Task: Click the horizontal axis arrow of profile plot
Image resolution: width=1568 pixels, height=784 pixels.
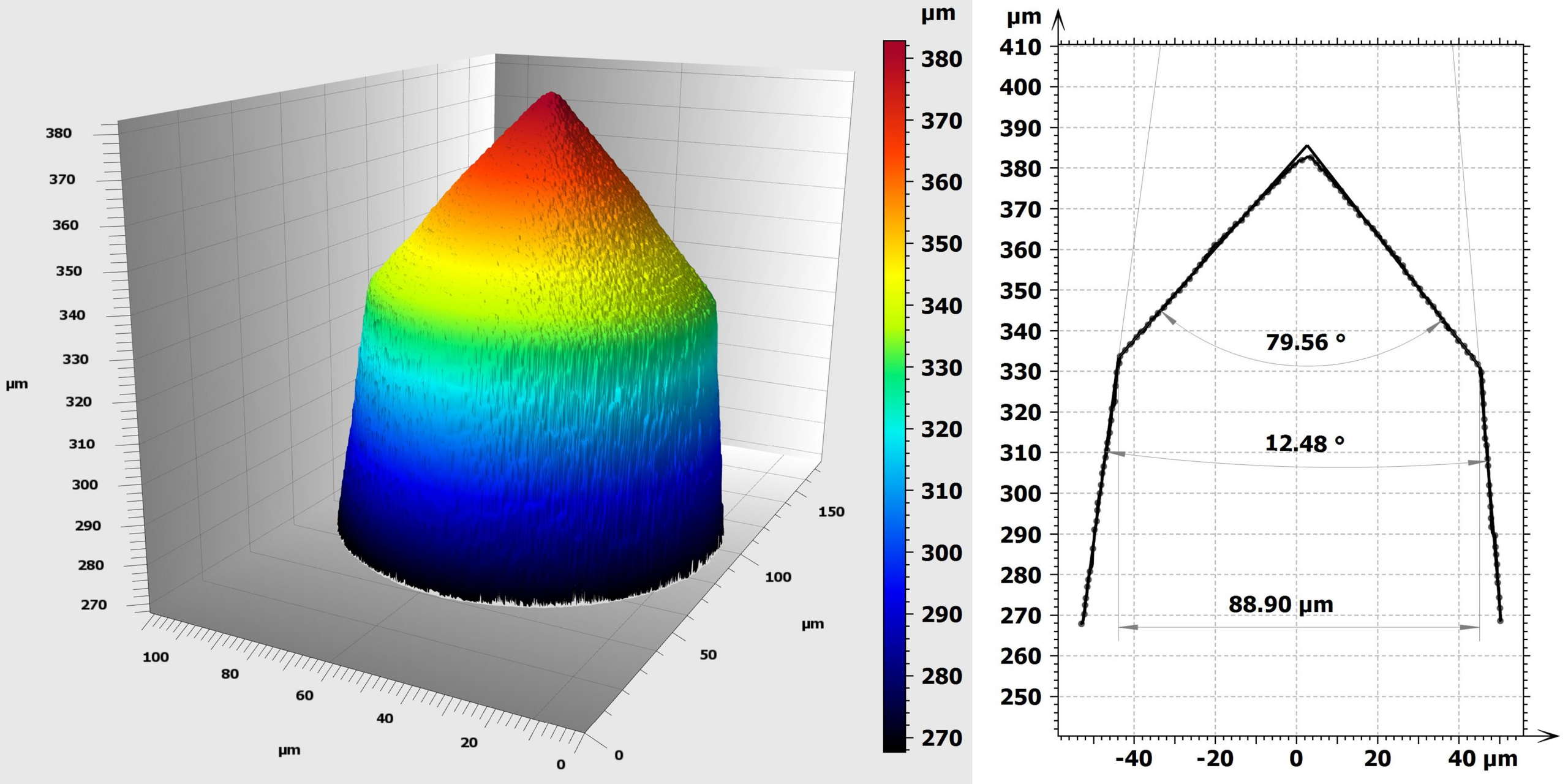Action: [1548, 735]
